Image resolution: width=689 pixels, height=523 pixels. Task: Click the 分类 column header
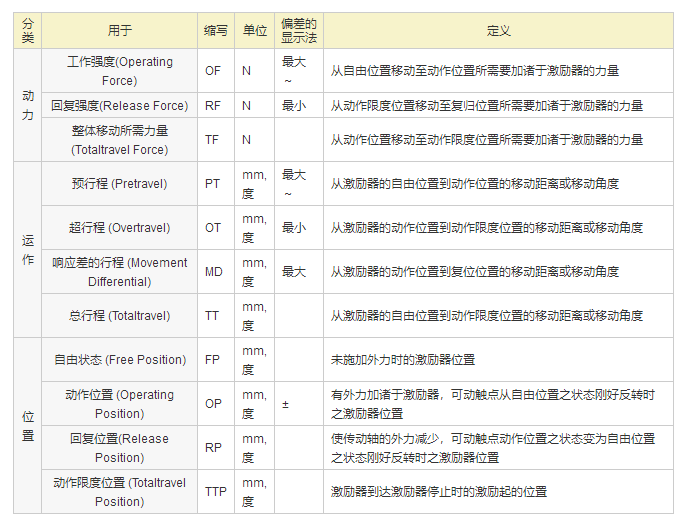point(28,31)
